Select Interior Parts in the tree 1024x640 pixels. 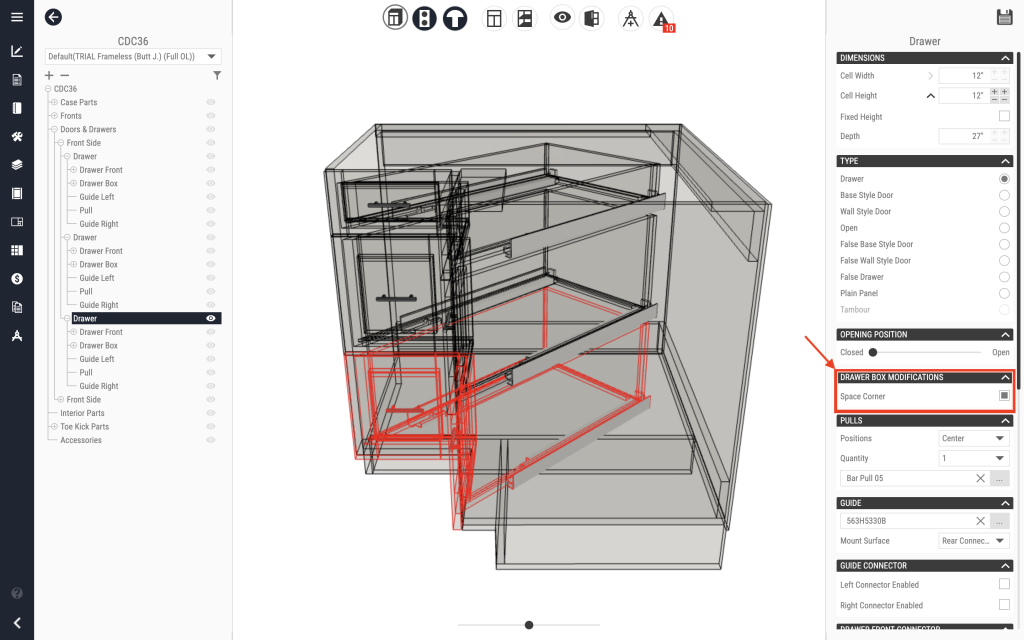pos(82,413)
